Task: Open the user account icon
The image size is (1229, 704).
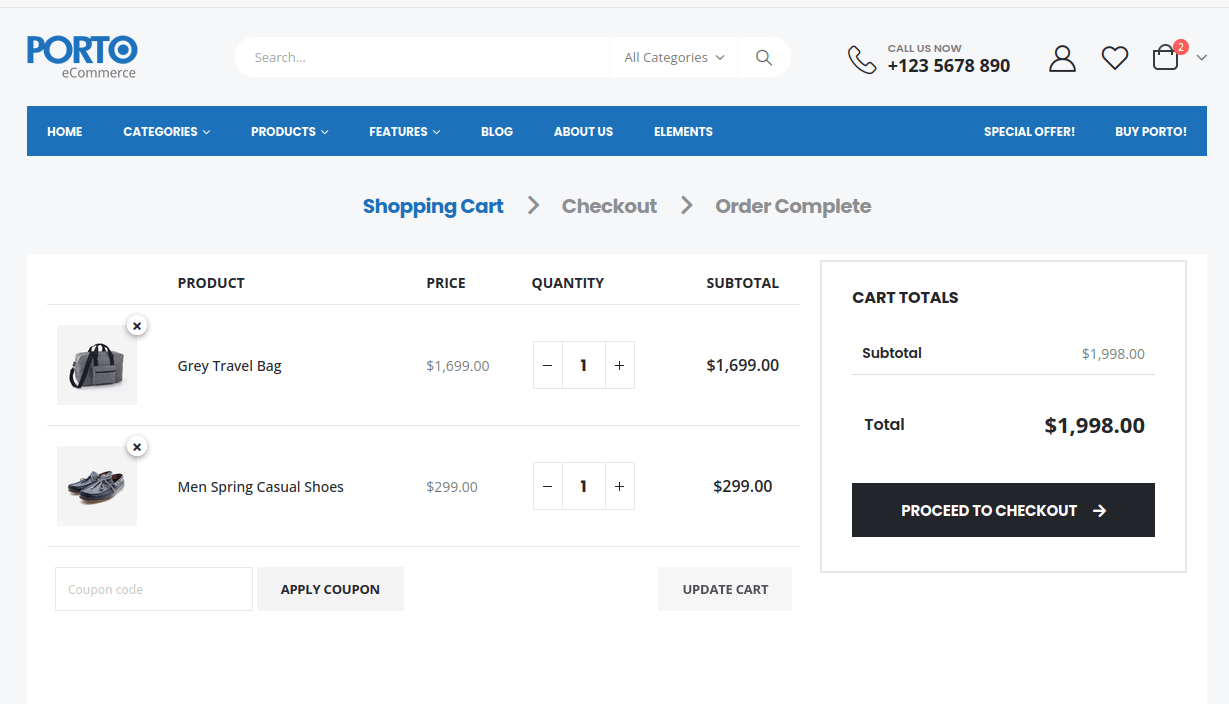Action: point(1062,58)
